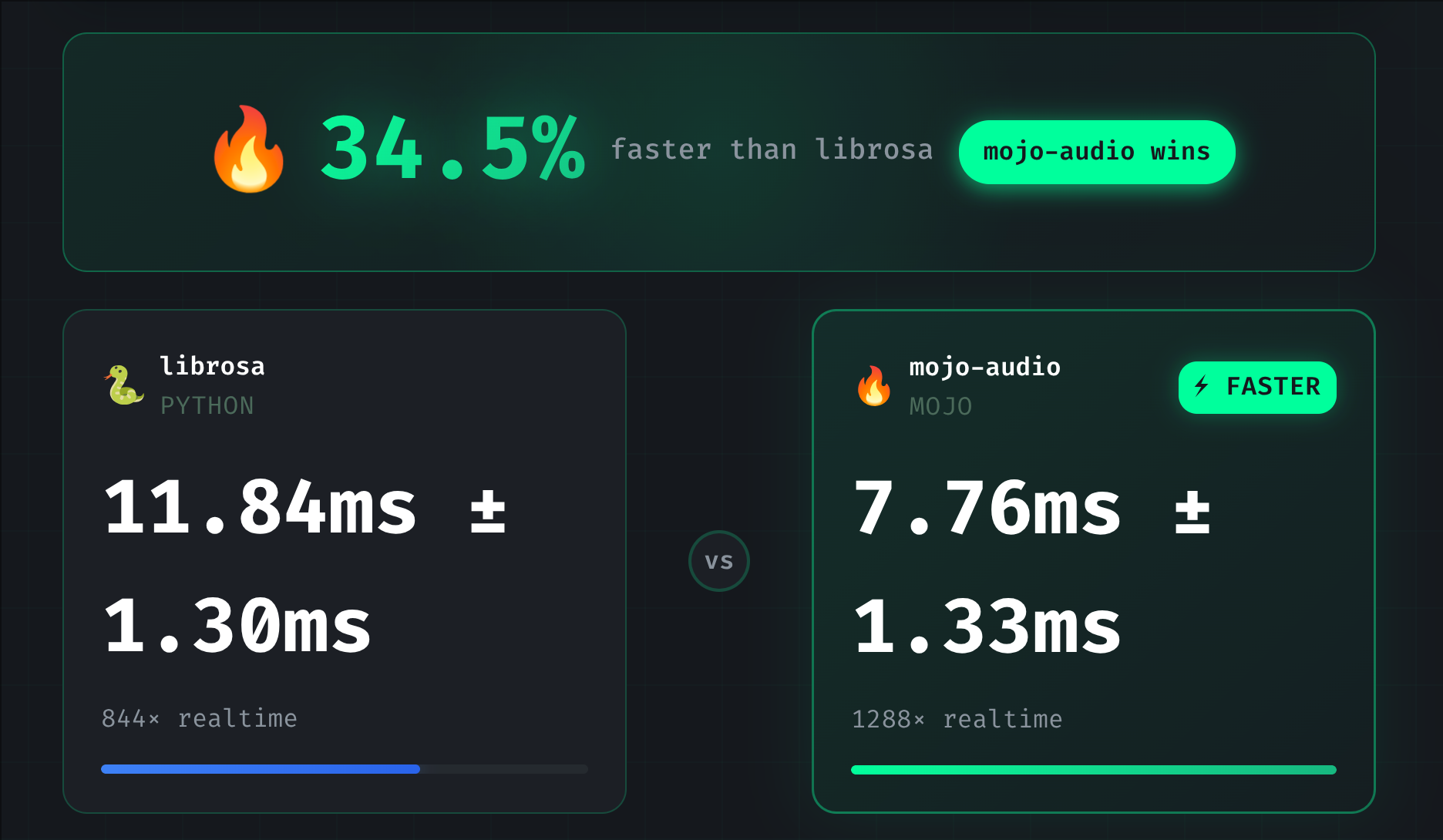This screenshot has height=840, width=1443.
Task: Select the librosa card title
Action: (x=212, y=366)
